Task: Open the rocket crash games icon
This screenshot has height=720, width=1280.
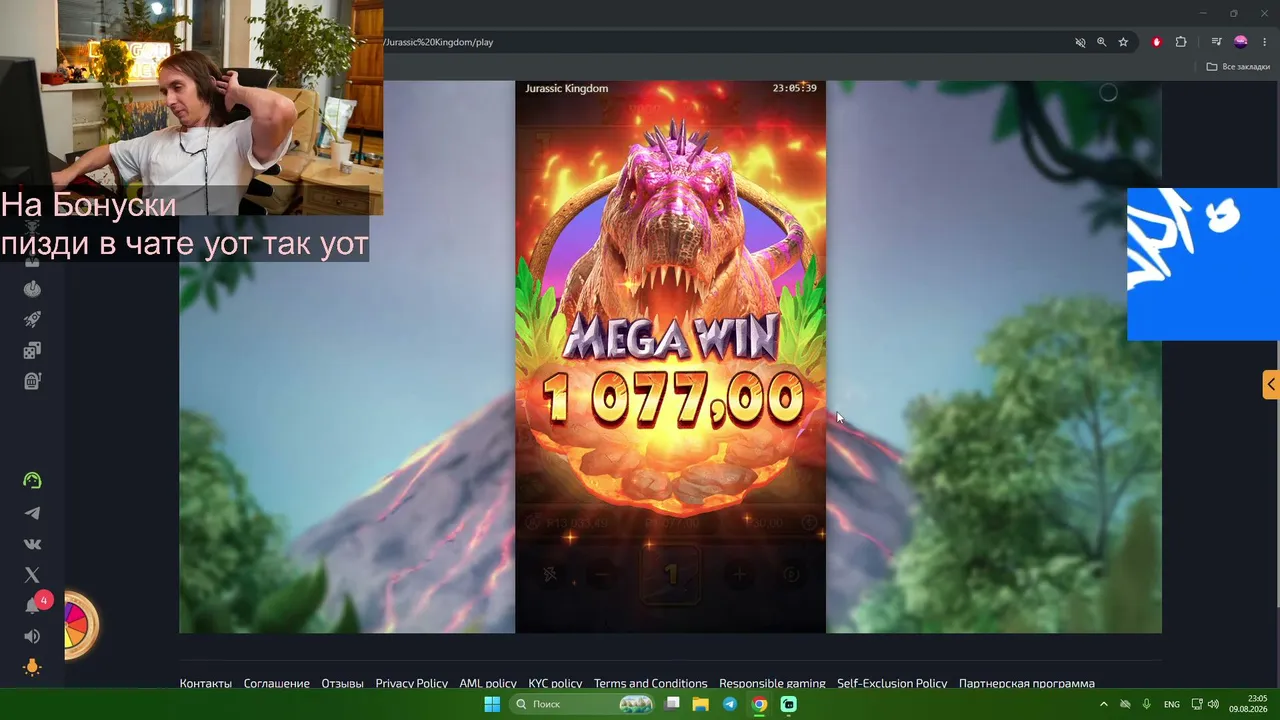Action: click(32, 320)
